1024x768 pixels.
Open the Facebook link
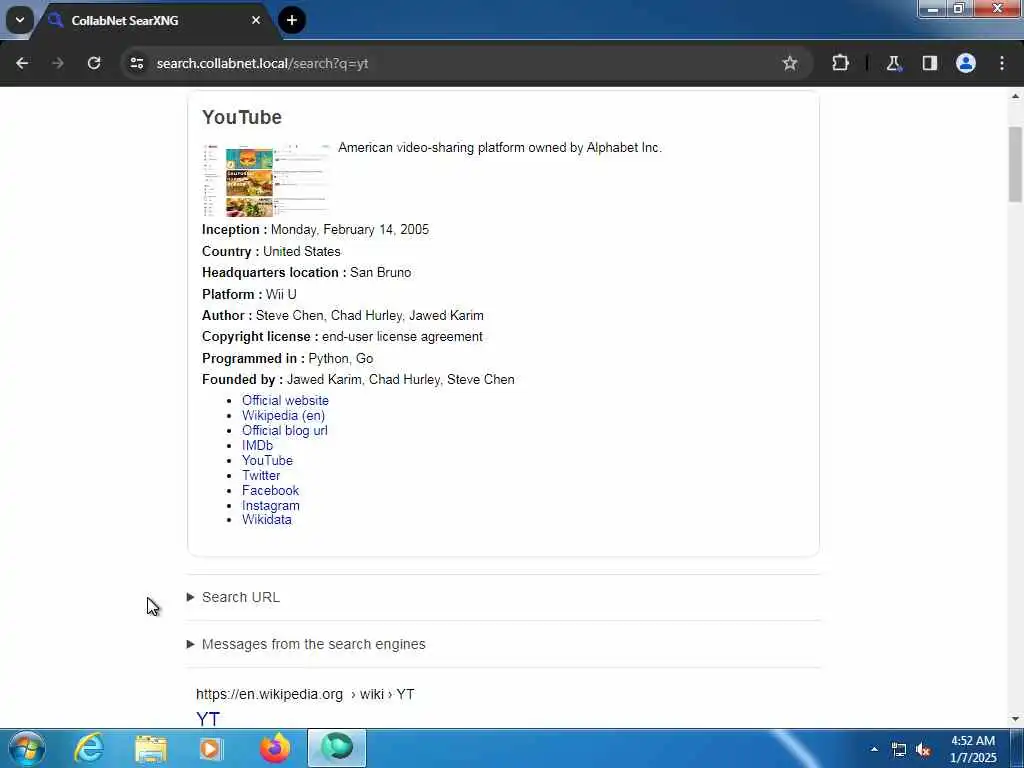(270, 490)
